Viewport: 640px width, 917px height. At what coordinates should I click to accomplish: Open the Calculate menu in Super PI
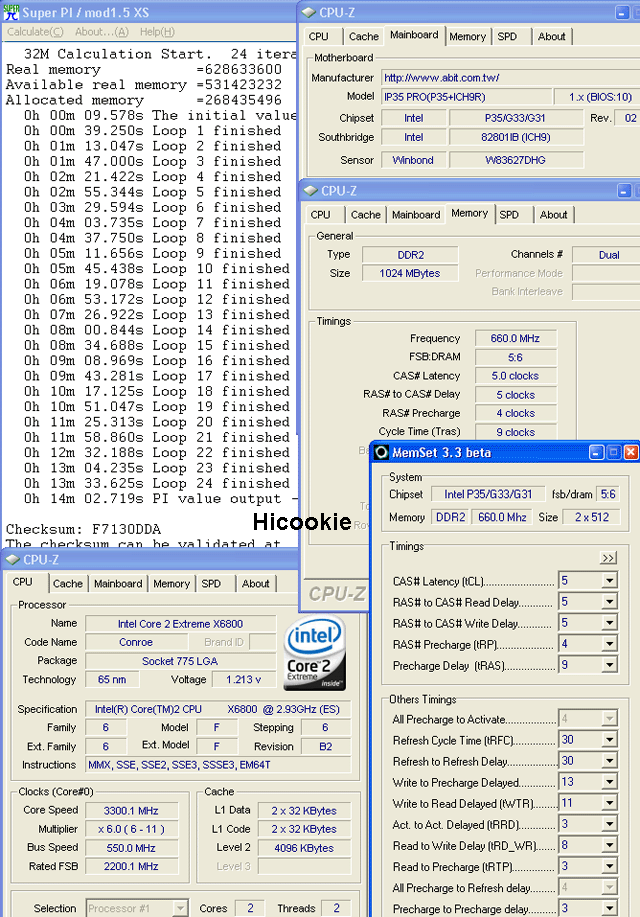(x=35, y=32)
